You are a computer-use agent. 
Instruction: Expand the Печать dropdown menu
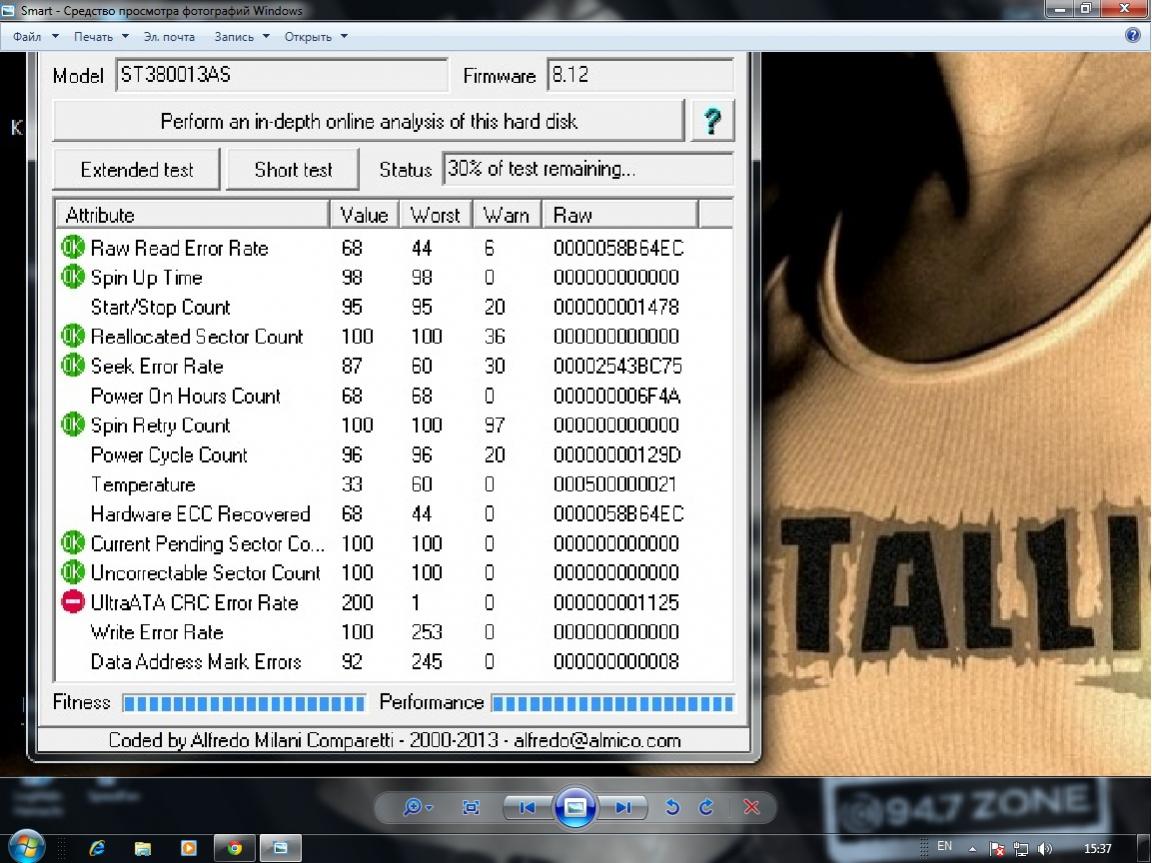tap(101, 37)
